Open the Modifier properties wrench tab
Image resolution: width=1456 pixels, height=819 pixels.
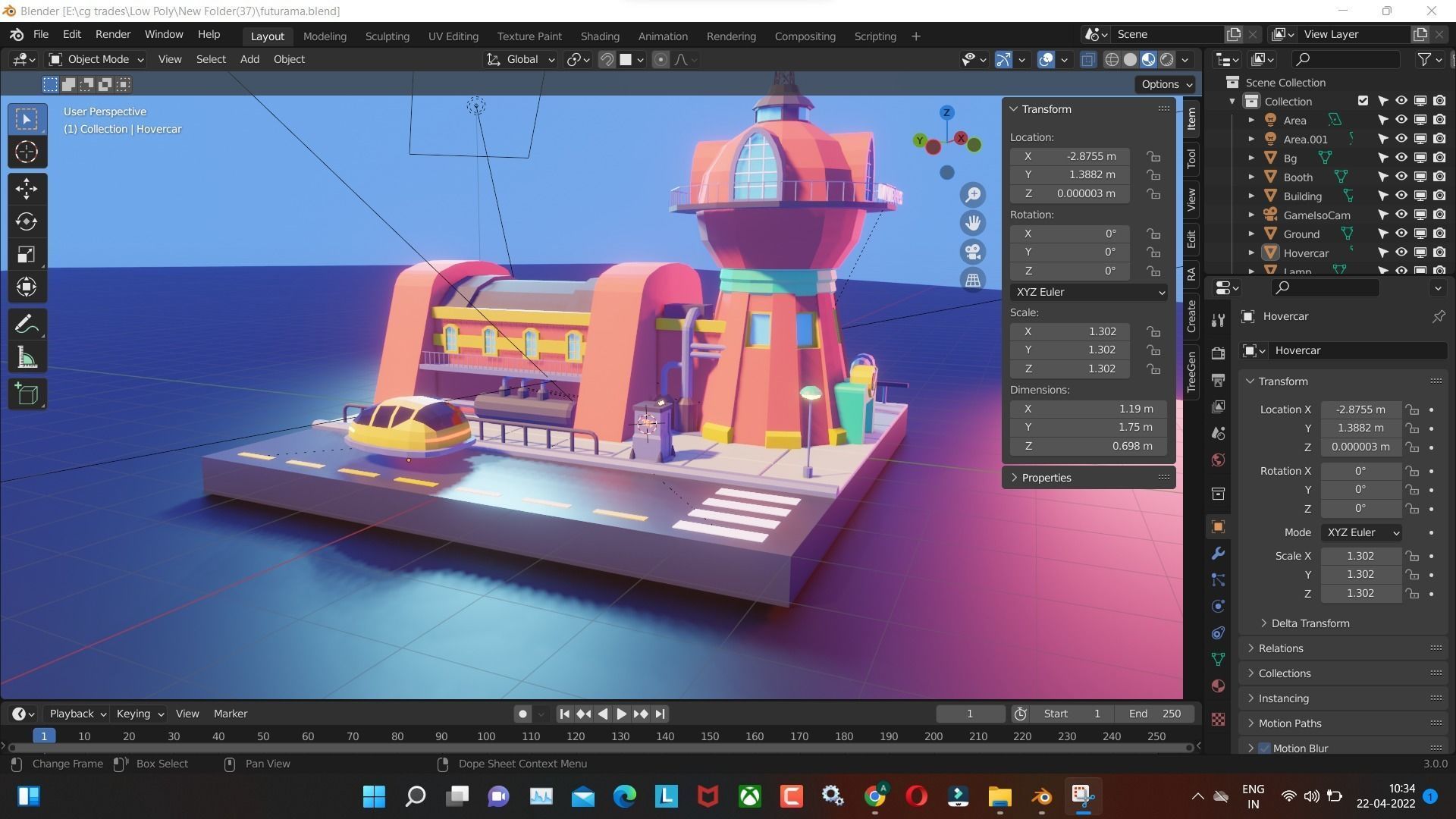coord(1218,554)
